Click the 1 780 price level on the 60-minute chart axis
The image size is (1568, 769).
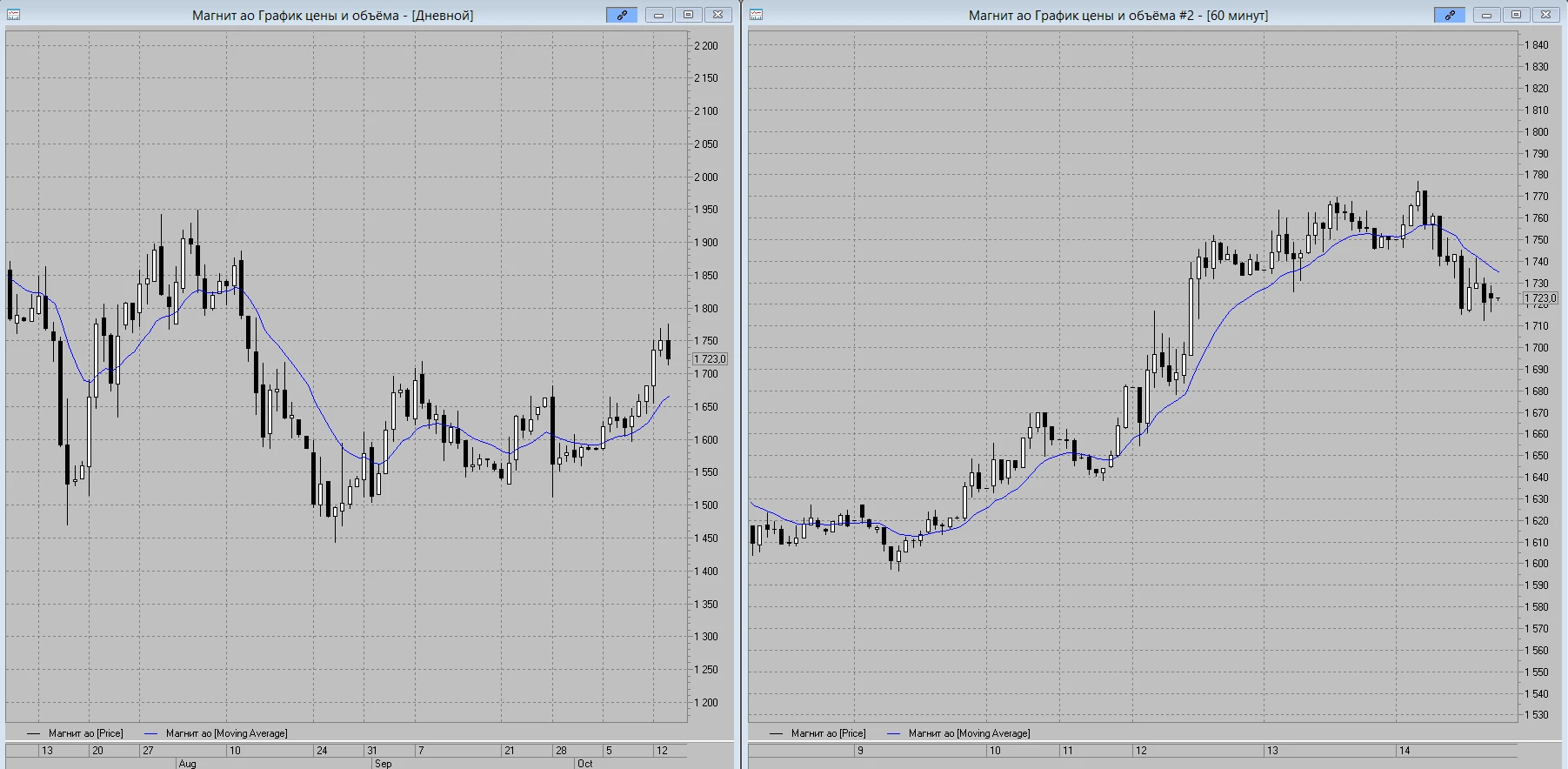[1537, 175]
